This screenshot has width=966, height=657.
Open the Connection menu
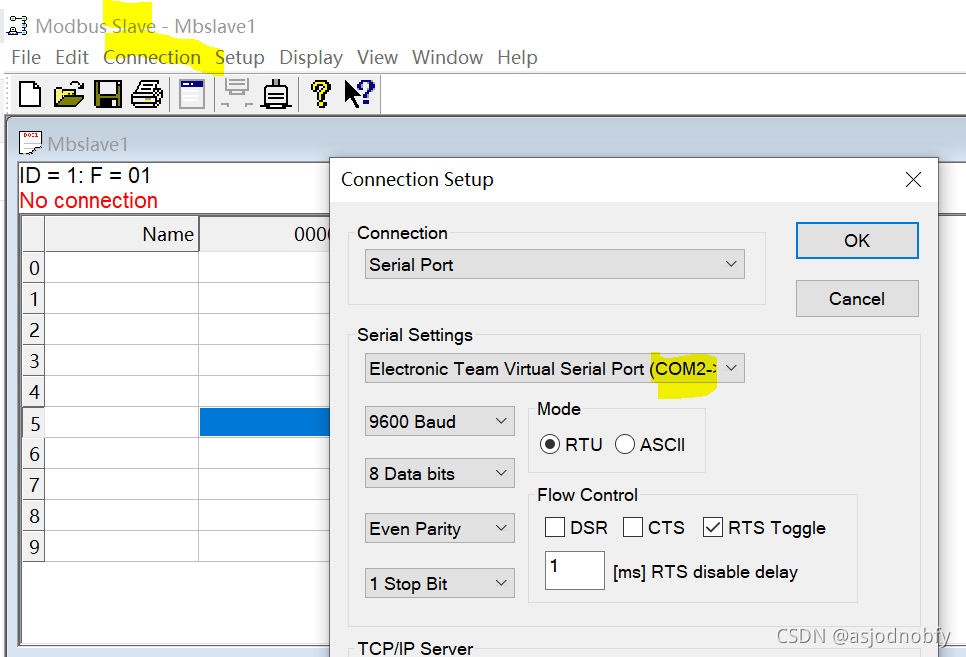tap(152, 57)
